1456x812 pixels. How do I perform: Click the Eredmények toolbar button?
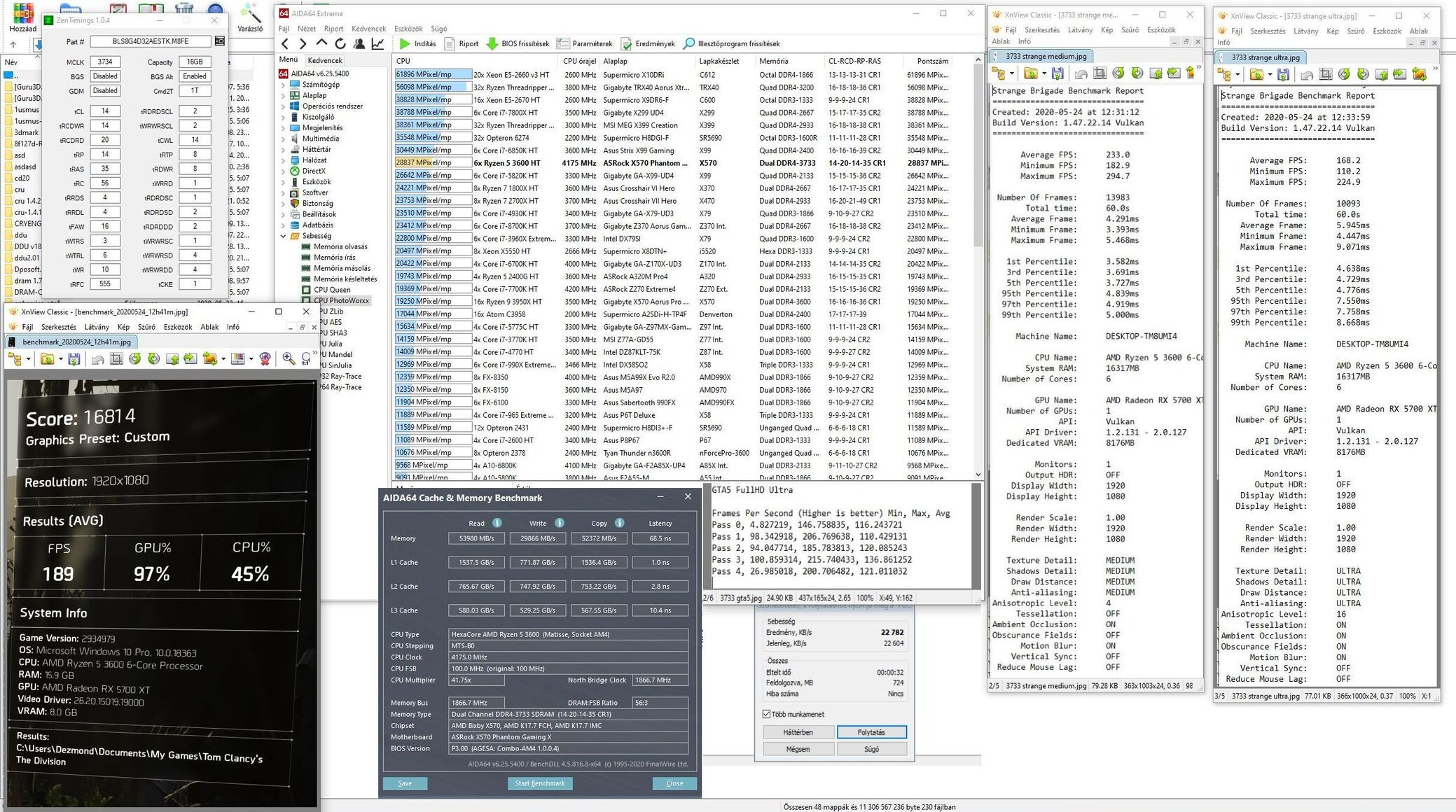pyautogui.click(x=648, y=43)
